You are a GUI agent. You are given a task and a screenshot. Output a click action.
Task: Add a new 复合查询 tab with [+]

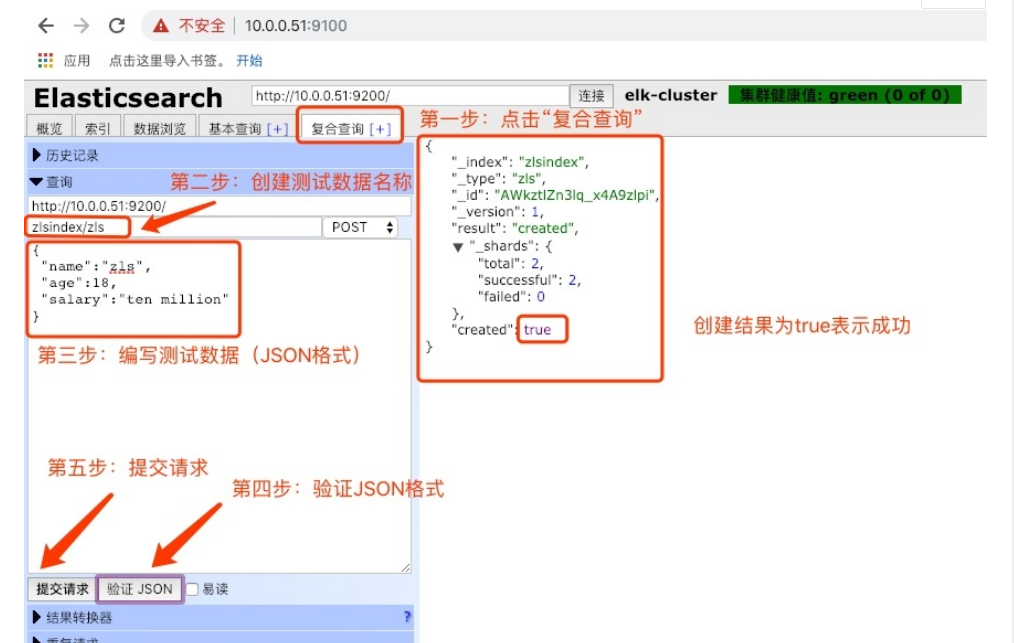[x=380, y=129]
